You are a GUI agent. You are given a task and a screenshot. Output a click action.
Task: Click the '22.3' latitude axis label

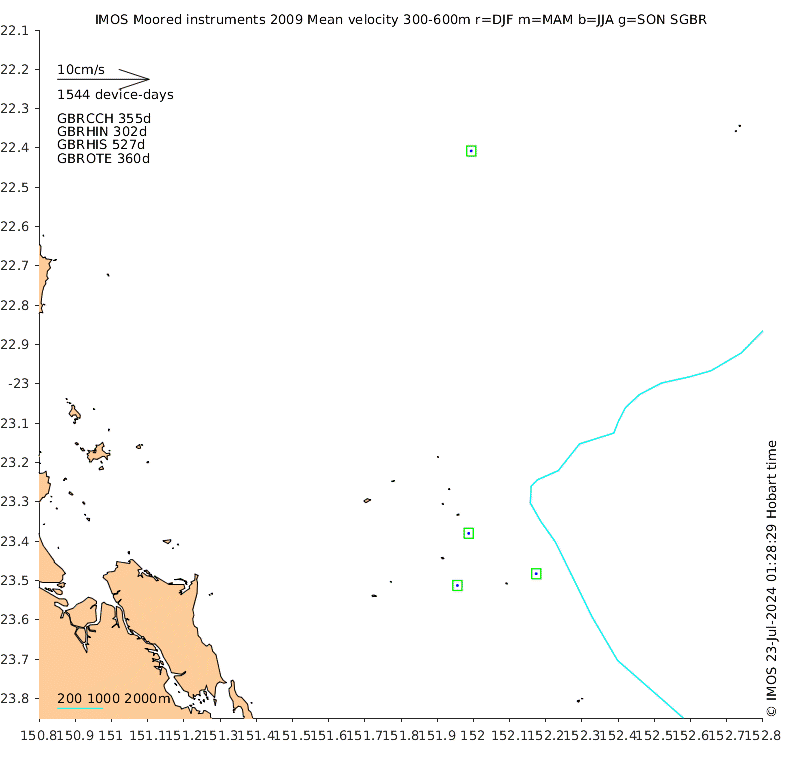point(15,108)
